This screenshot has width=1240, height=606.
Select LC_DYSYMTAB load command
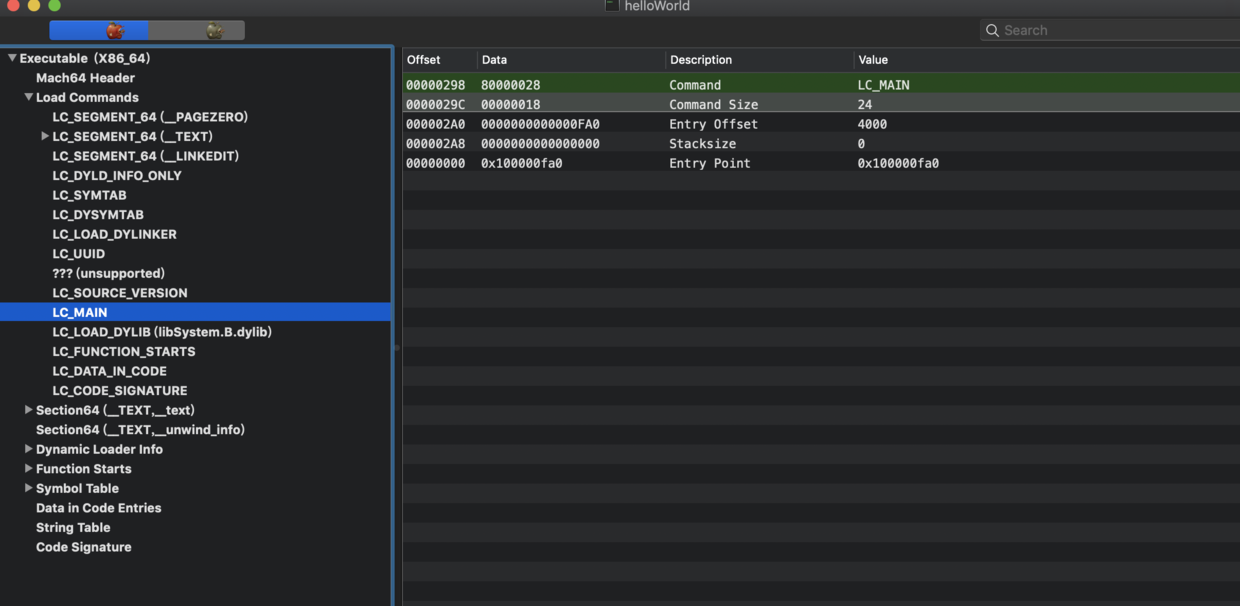point(98,214)
